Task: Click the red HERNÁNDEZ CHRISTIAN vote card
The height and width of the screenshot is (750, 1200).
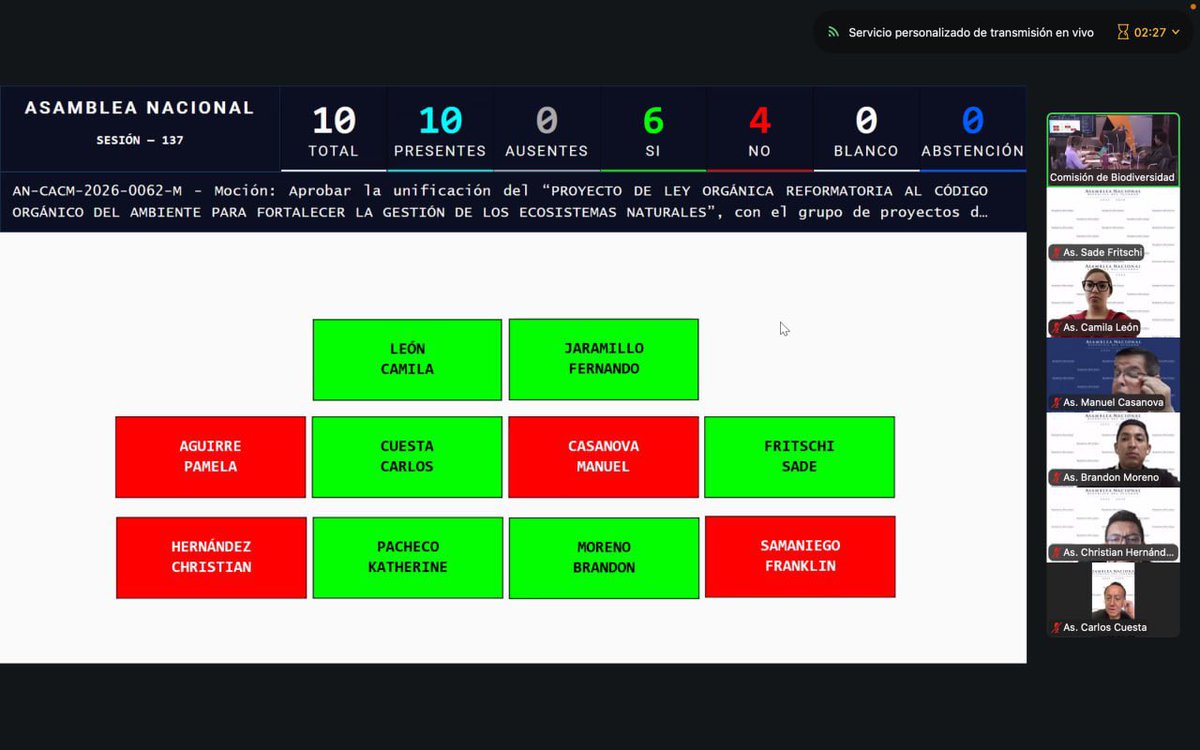Action: [x=211, y=558]
